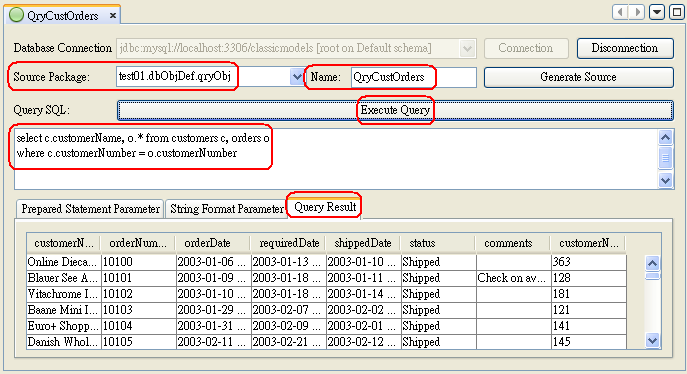
Task: Click customer number cell 145
Action: tap(588, 342)
